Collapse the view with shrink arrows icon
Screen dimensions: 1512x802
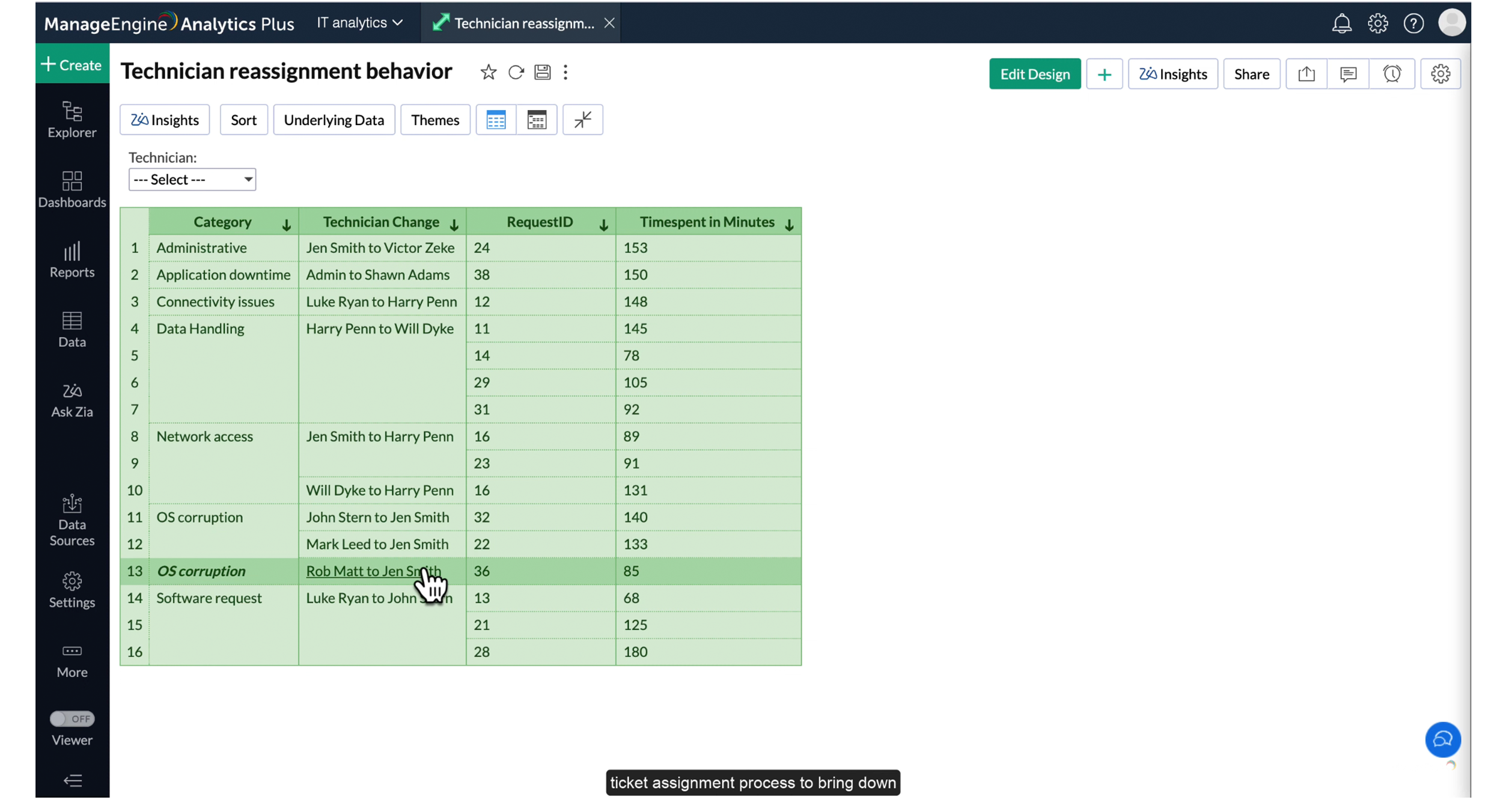click(x=582, y=120)
